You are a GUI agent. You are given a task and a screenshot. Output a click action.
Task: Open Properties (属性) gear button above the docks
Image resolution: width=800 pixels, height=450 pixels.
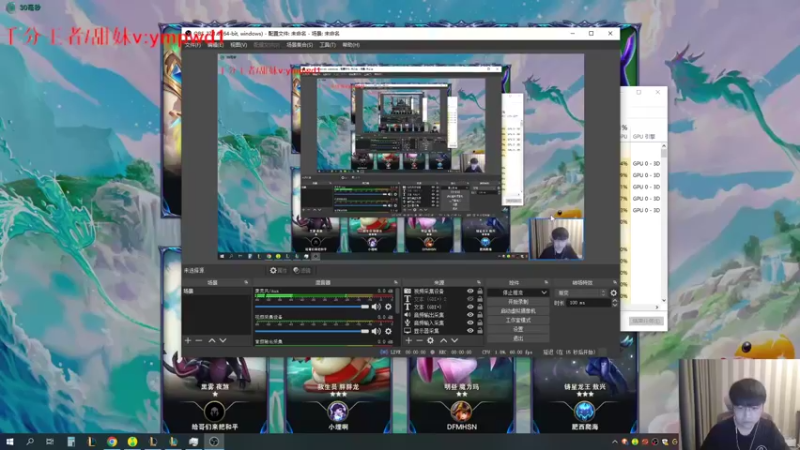[x=278, y=270]
